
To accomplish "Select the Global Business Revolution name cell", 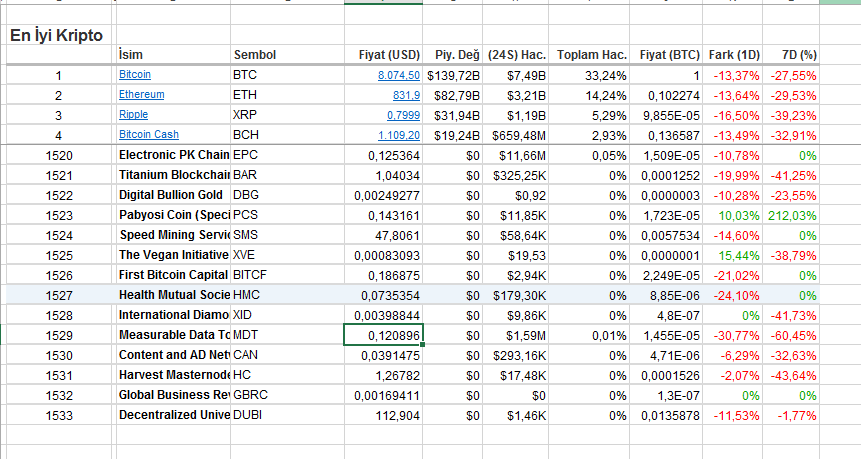I will click(173, 395).
